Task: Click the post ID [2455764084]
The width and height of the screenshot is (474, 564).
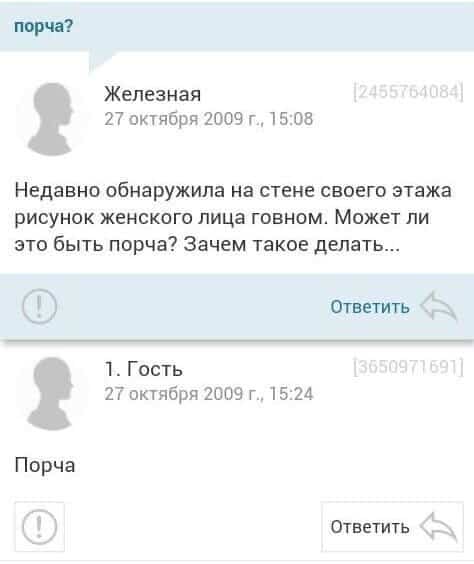Action: (408, 93)
